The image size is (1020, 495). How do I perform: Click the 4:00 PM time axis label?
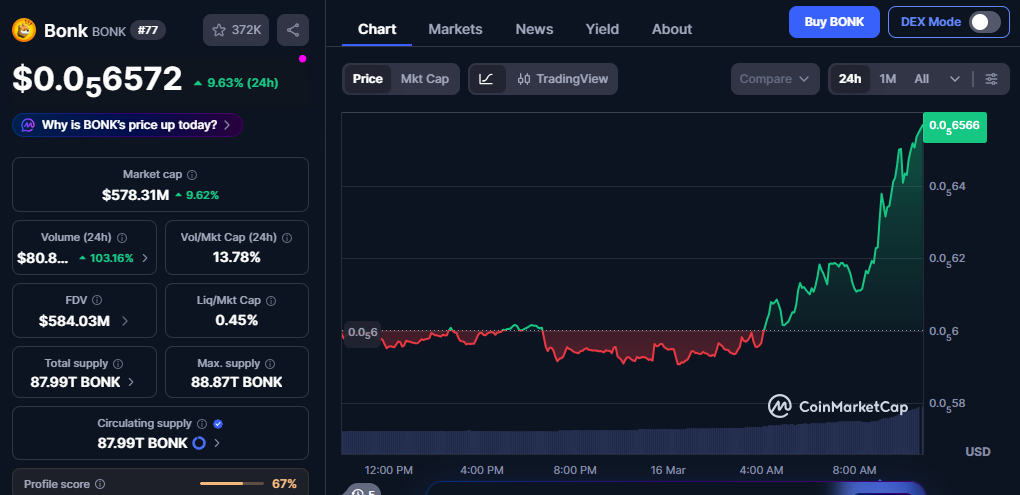pos(481,470)
